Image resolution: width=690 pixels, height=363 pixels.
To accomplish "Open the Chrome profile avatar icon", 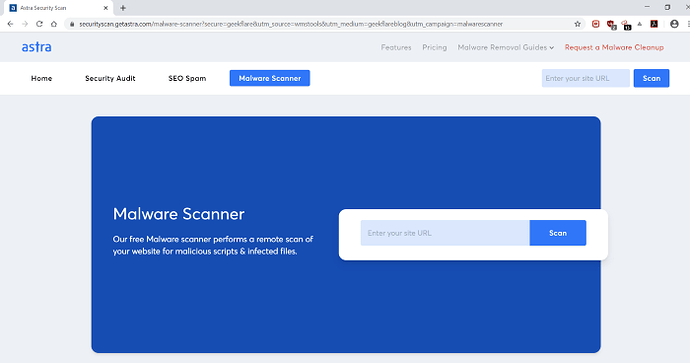I will pos(674,24).
